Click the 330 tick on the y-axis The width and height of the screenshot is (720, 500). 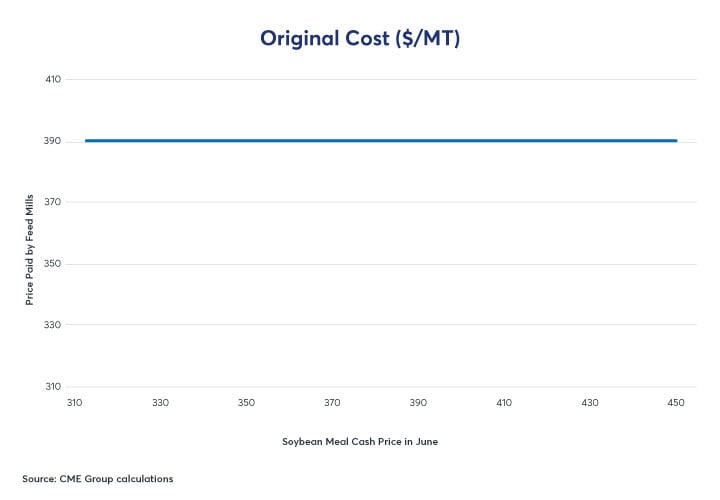[52, 325]
